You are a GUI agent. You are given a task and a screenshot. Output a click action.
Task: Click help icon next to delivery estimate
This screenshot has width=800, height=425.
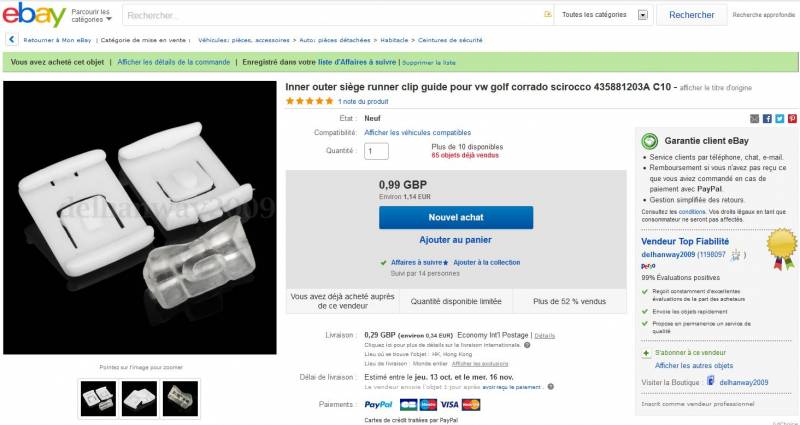(x=551, y=387)
